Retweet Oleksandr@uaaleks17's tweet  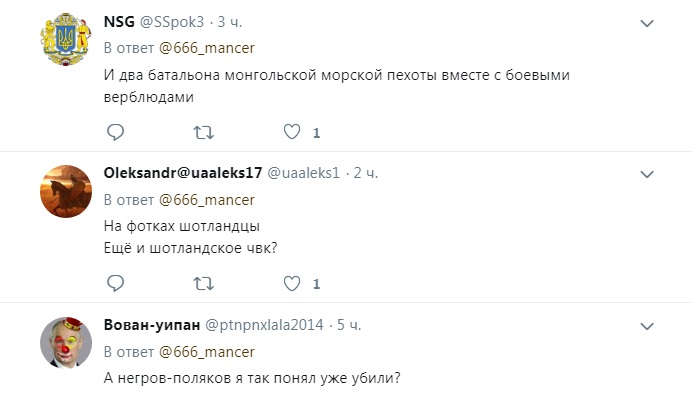pos(204,283)
